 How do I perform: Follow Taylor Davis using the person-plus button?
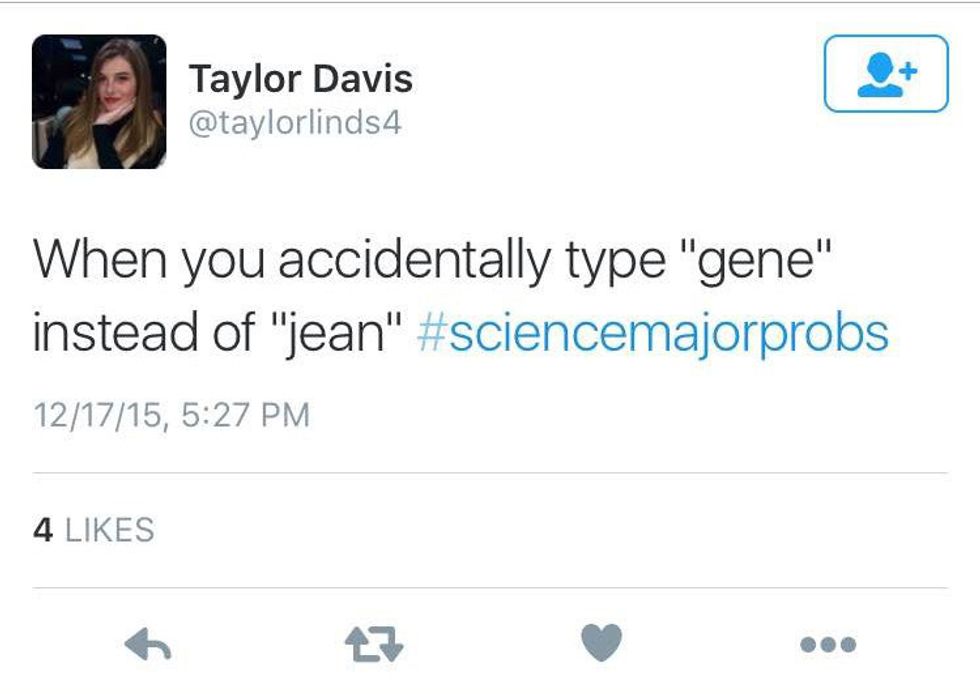tap(885, 74)
